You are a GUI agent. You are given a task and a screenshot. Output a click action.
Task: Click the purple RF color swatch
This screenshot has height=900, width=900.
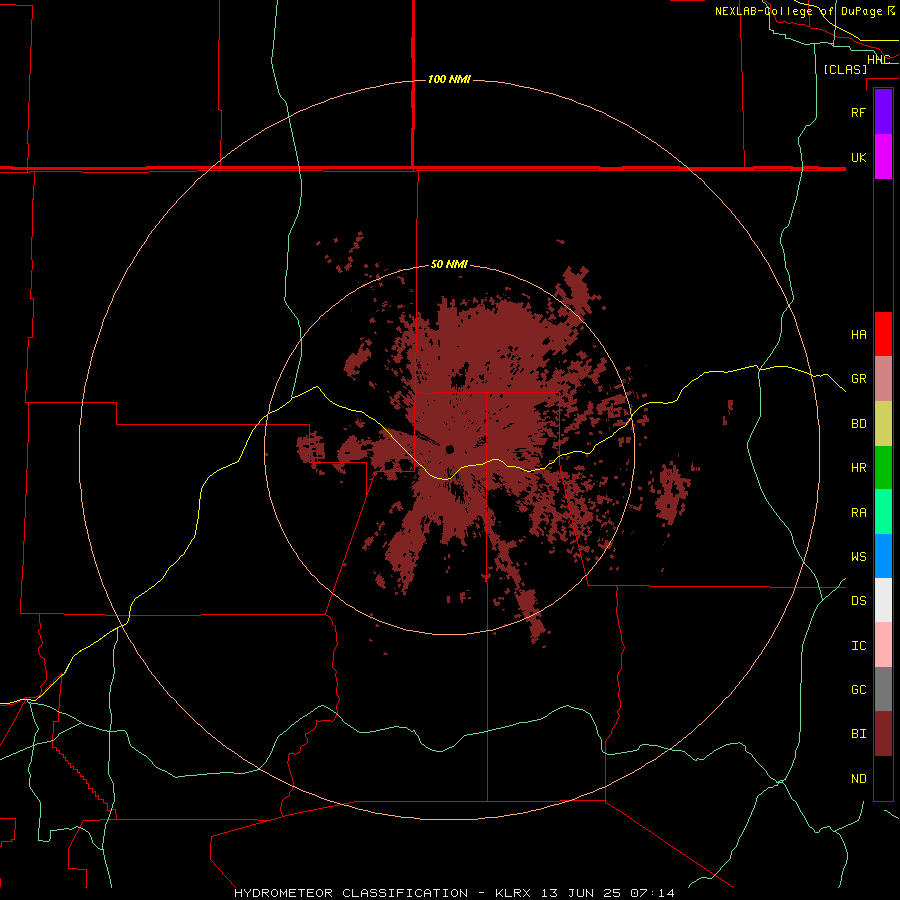883,112
